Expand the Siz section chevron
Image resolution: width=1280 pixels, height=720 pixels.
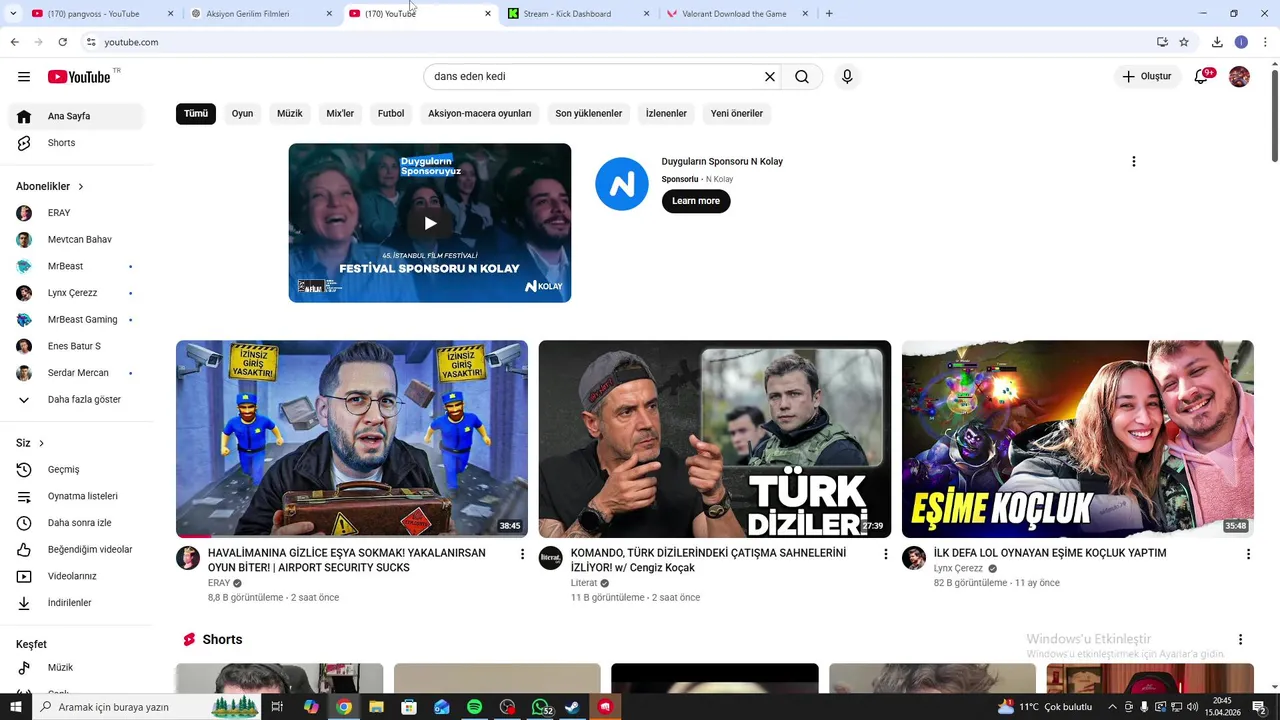point(41,443)
